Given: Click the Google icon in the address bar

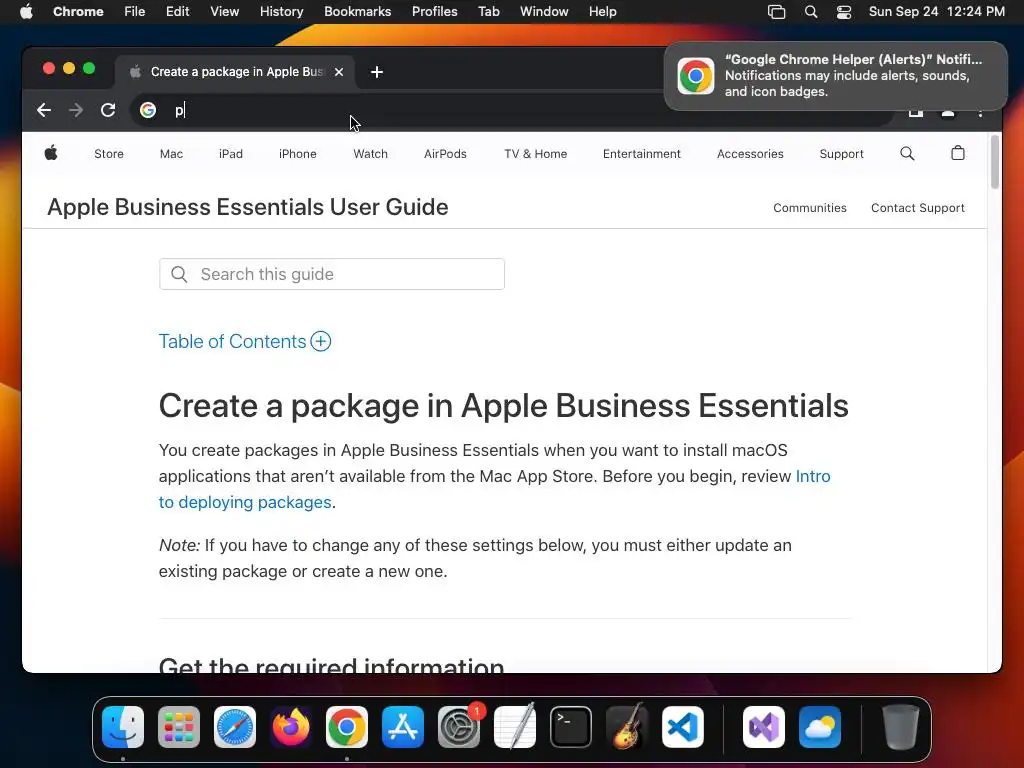Looking at the screenshot, I should coord(148,110).
